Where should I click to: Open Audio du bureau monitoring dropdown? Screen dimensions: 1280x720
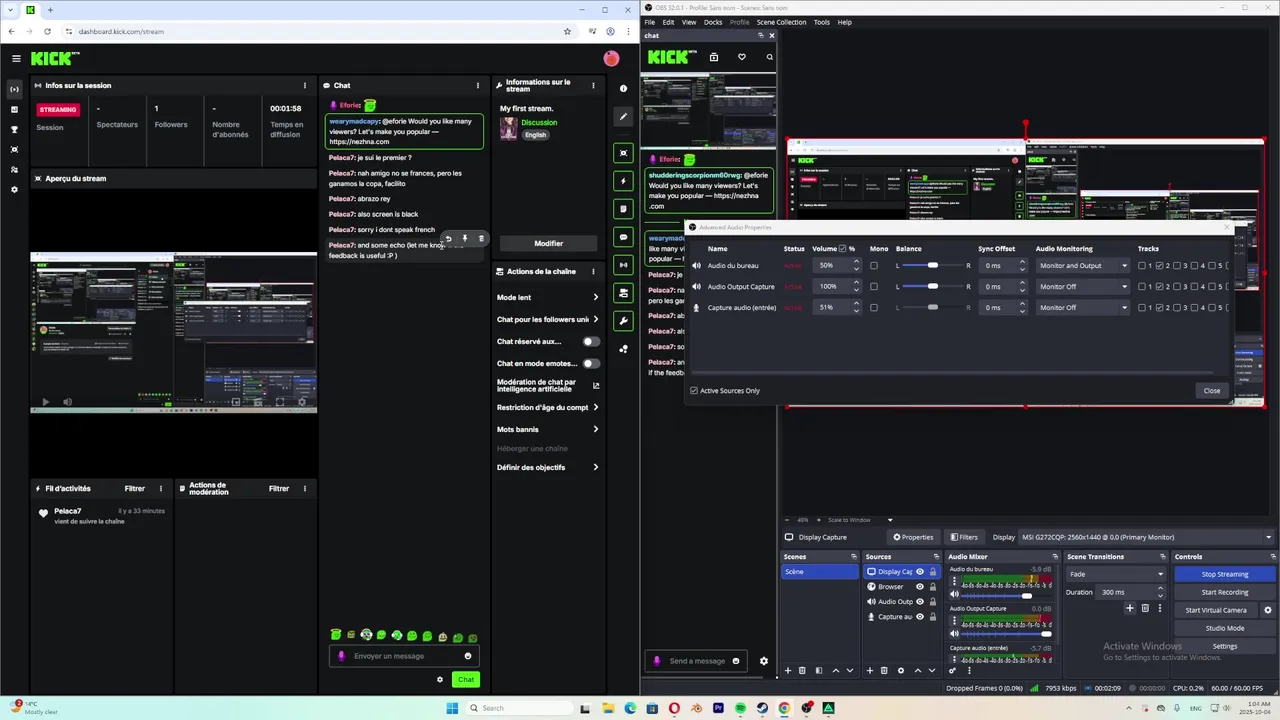1083,266
